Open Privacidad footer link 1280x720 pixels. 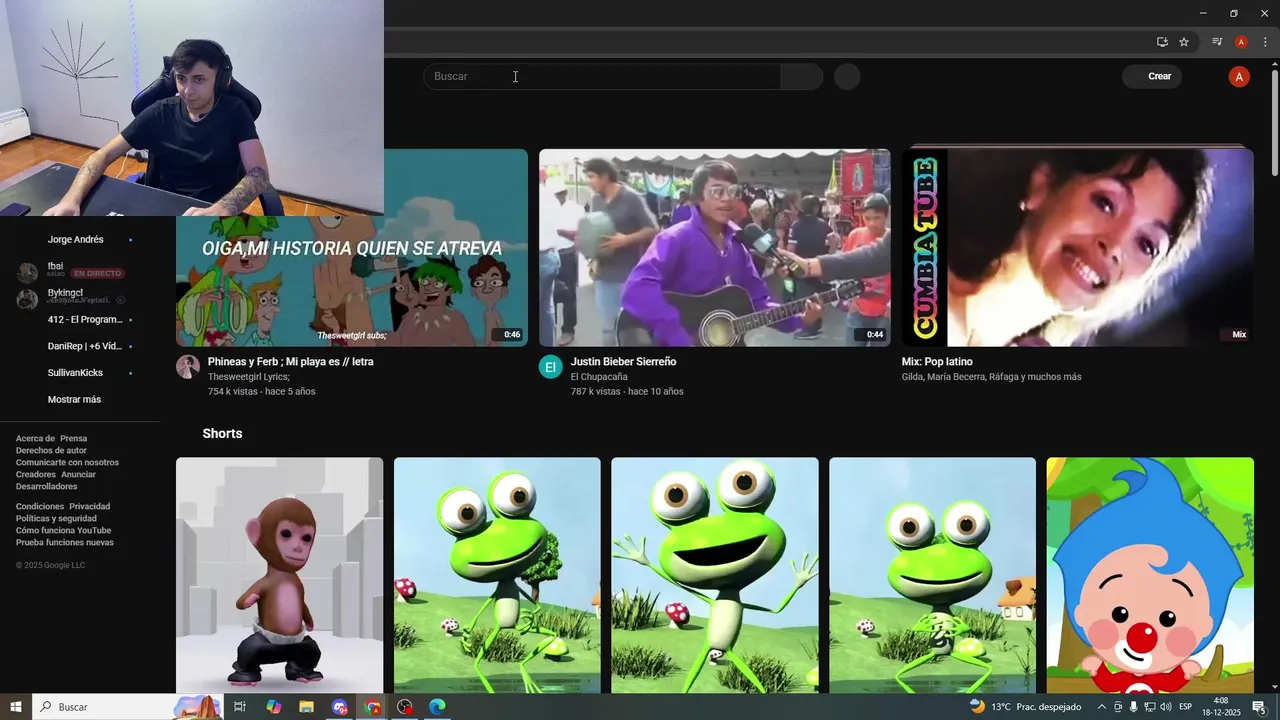(89, 506)
